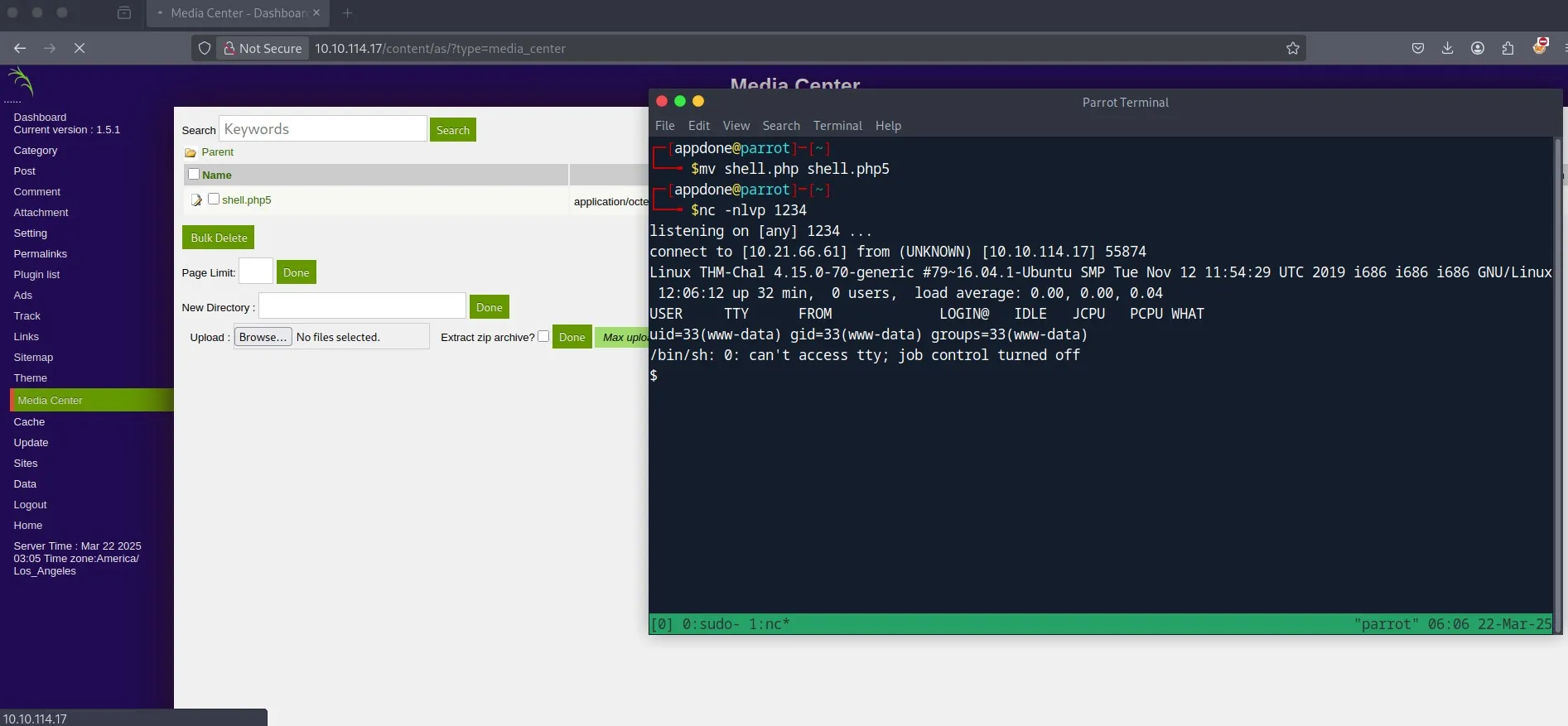Open the Pocket save icon
This screenshot has height=726, width=1568.
pyautogui.click(x=1418, y=48)
